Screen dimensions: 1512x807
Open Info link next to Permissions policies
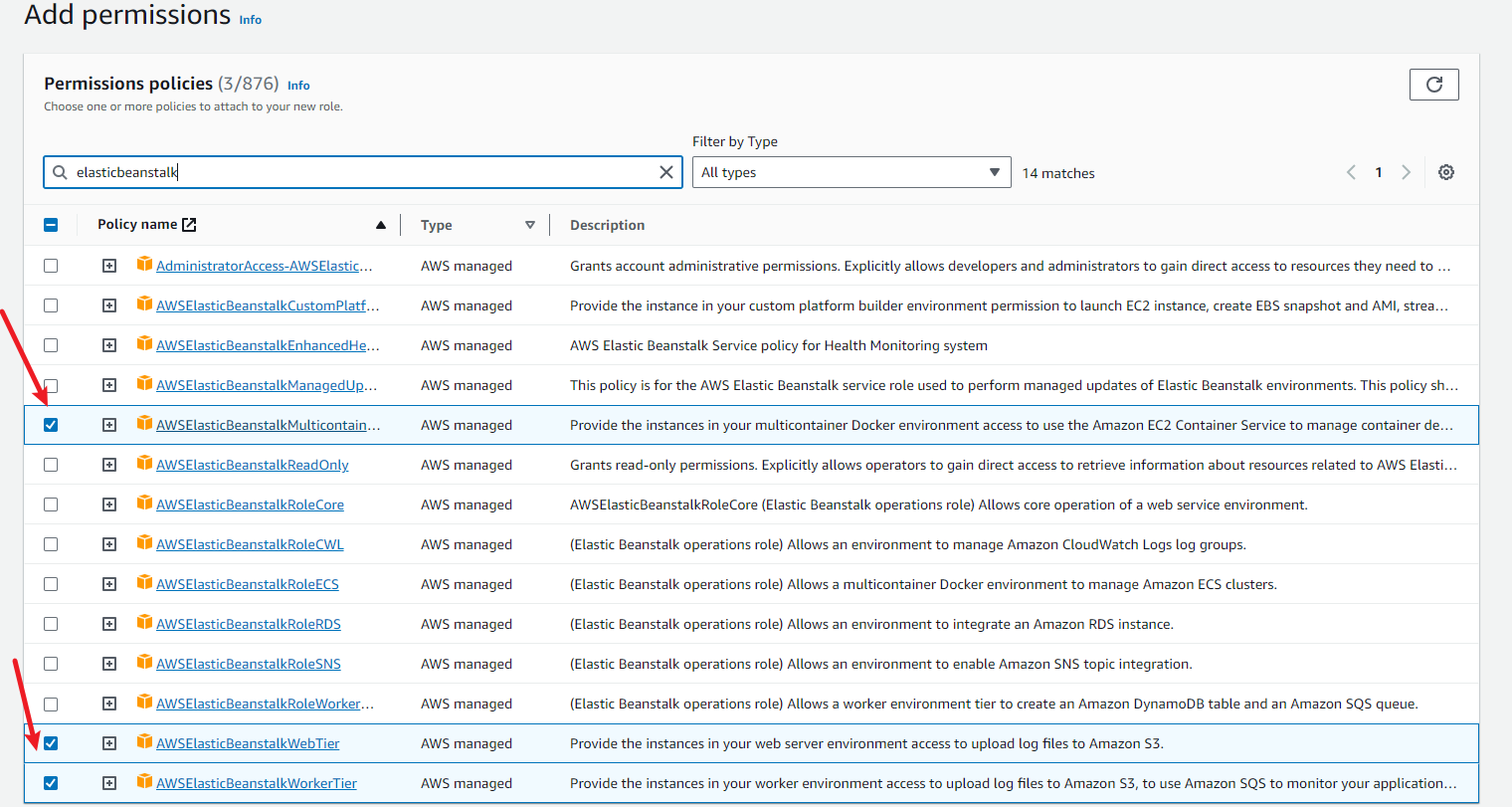[298, 86]
